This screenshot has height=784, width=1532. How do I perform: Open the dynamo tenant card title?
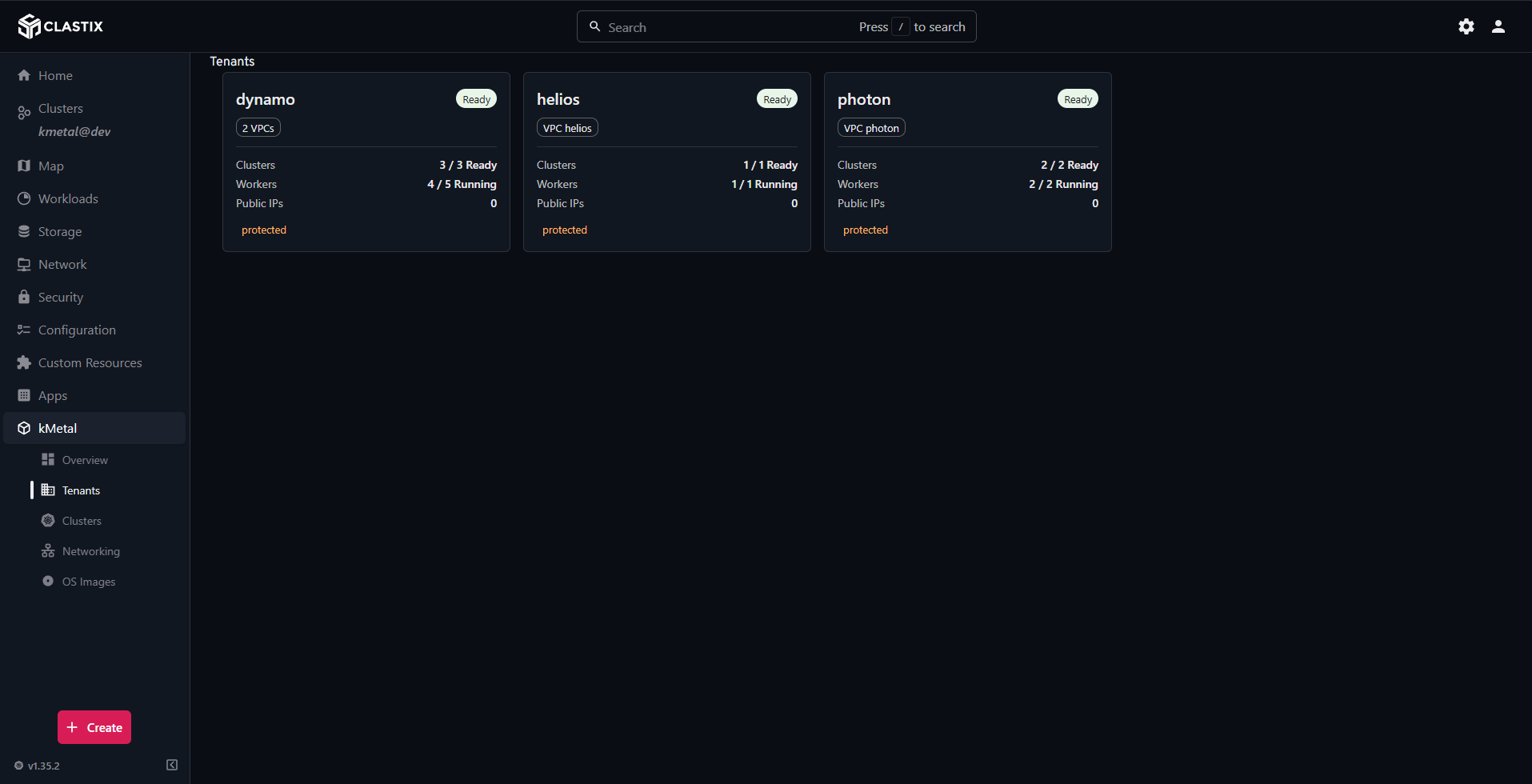pyautogui.click(x=266, y=99)
